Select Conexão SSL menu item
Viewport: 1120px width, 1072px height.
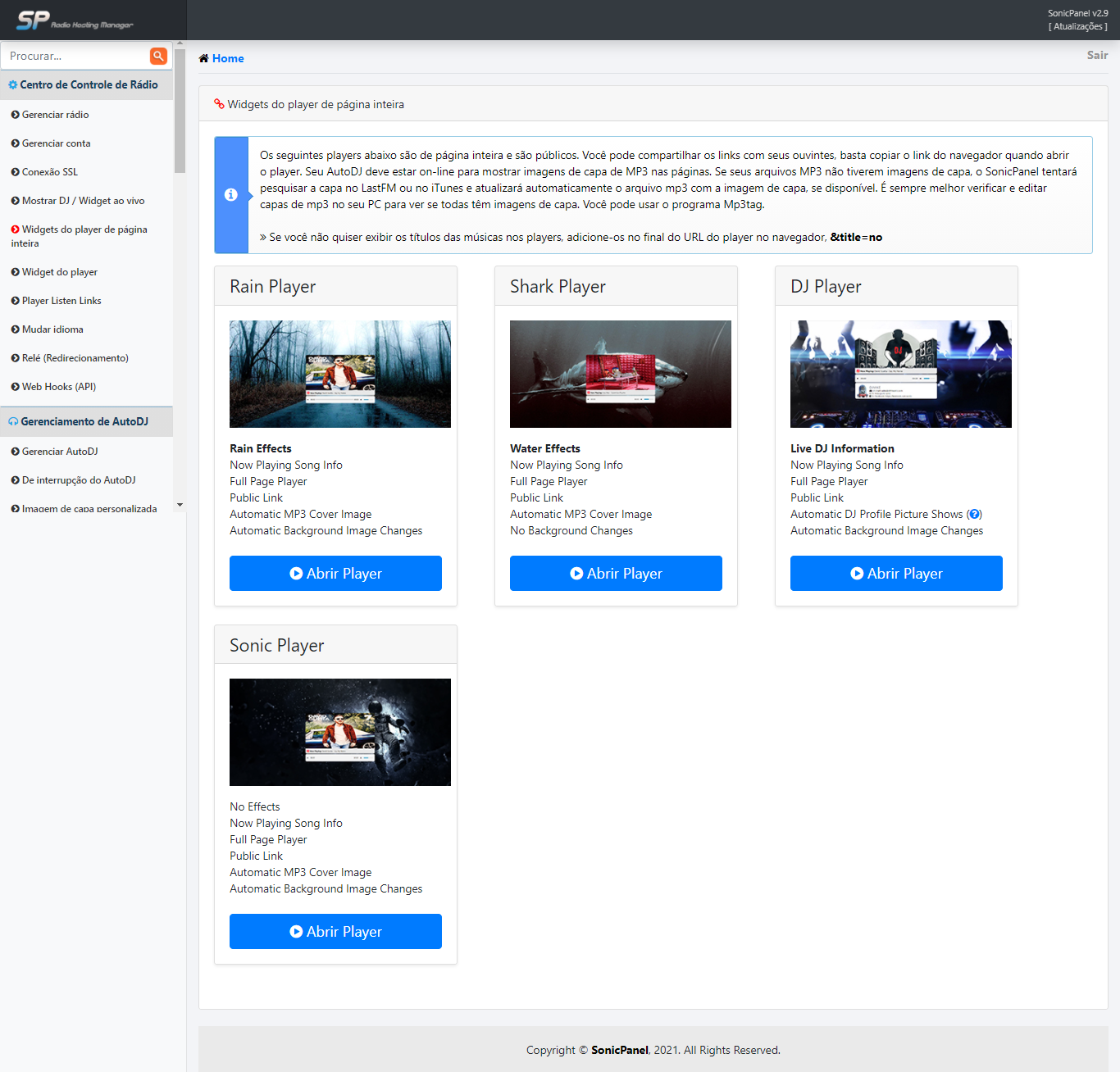pos(49,172)
